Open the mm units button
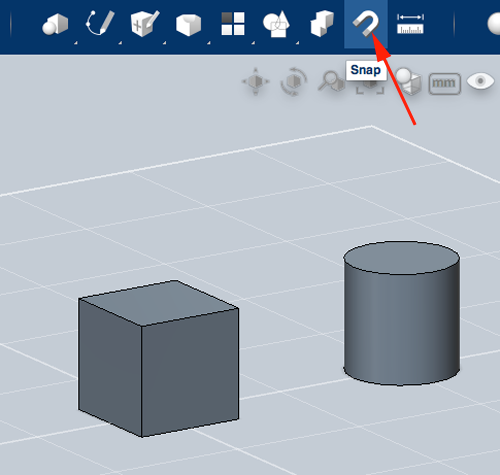Viewport: 500px width, 475px height. 444,84
